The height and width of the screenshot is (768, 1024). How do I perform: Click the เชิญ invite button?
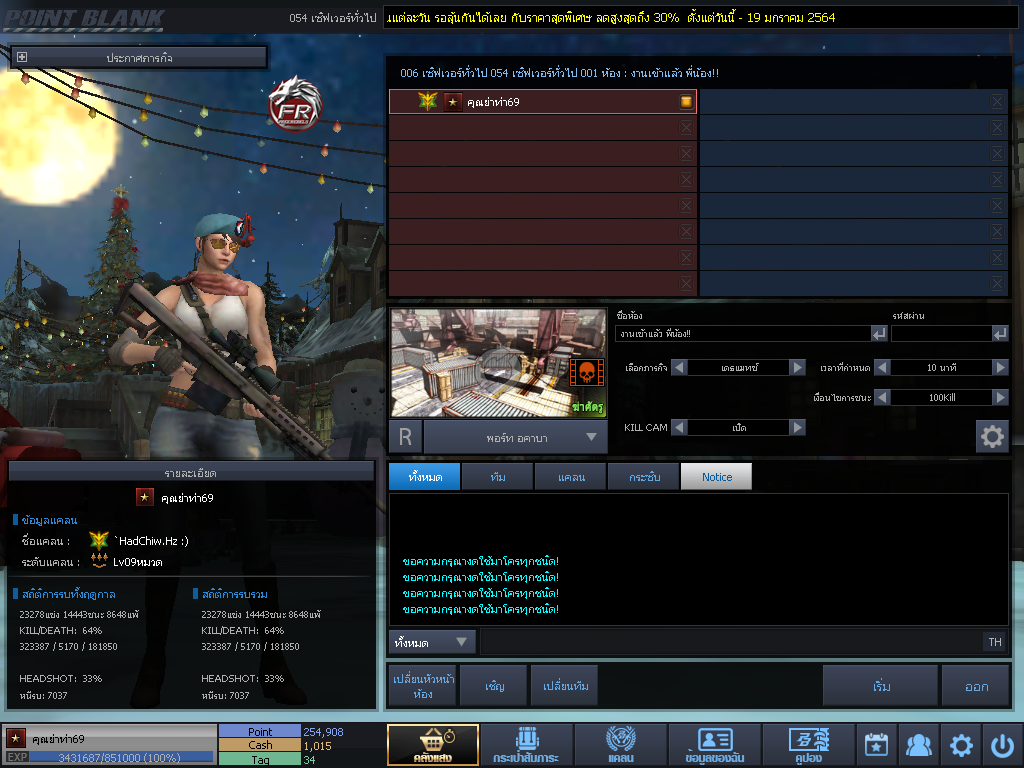[494, 686]
